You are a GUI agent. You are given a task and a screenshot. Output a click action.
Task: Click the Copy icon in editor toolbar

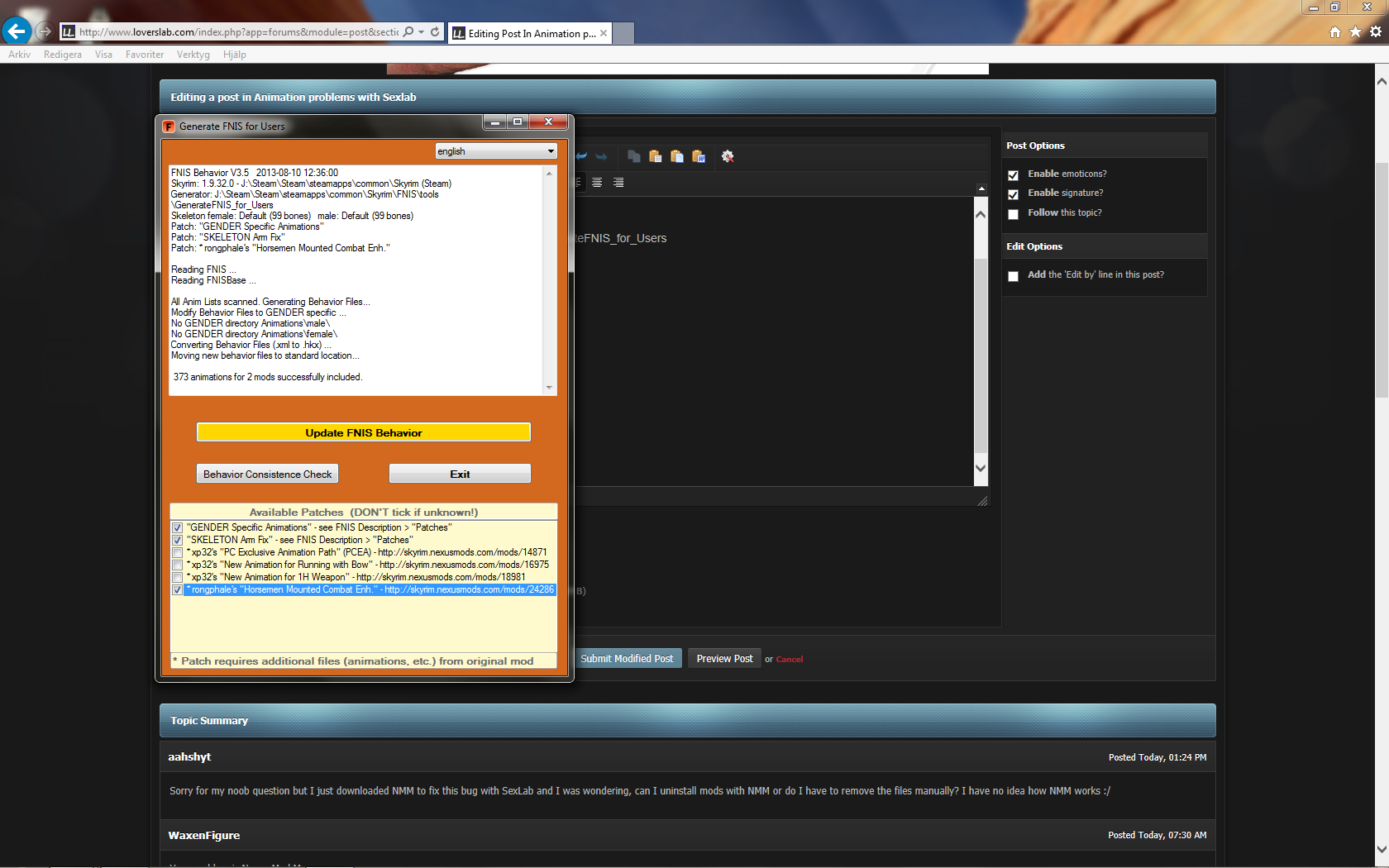point(634,156)
